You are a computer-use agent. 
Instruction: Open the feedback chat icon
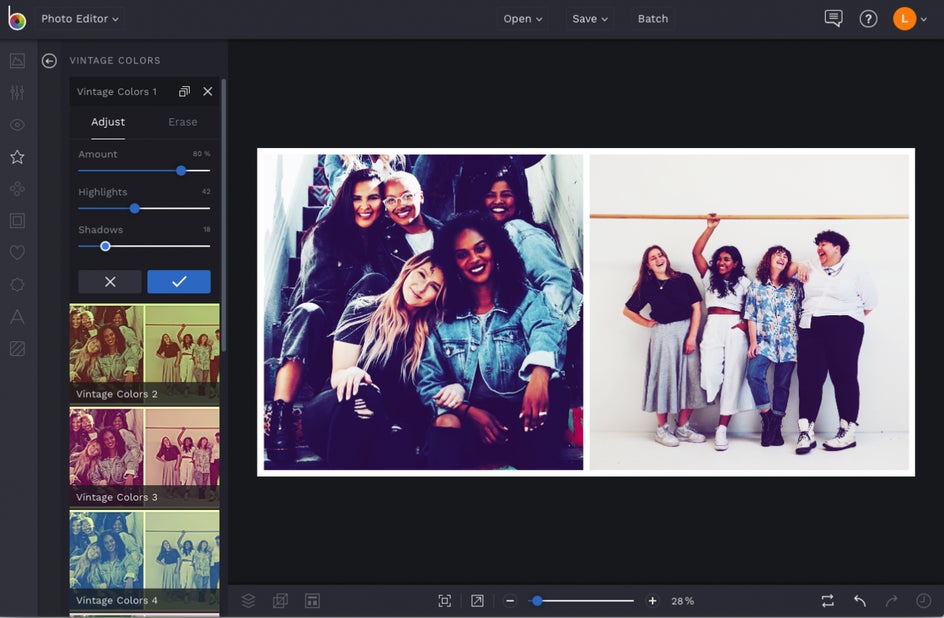(x=833, y=19)
